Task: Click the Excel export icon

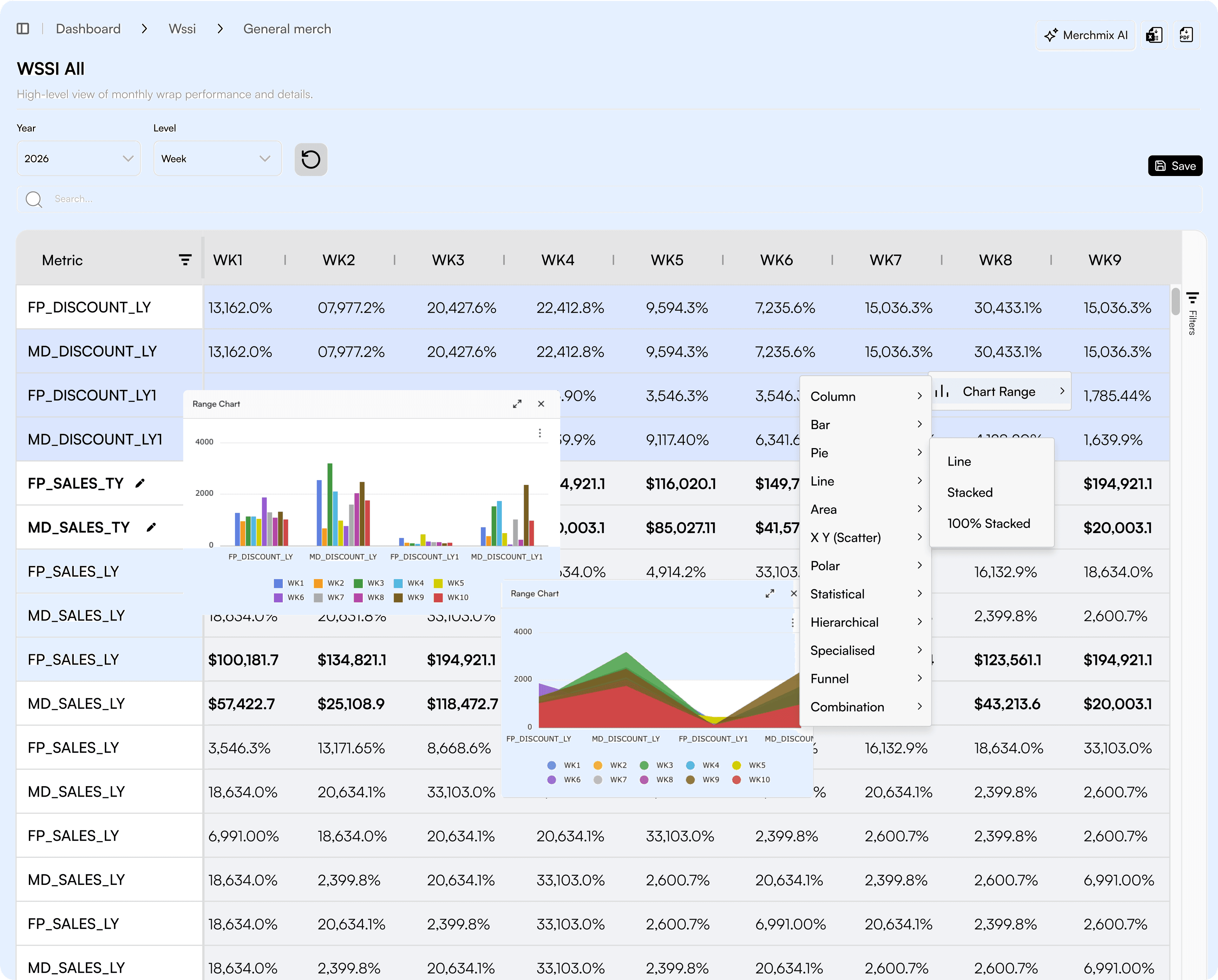Action: coord(1154,35)
